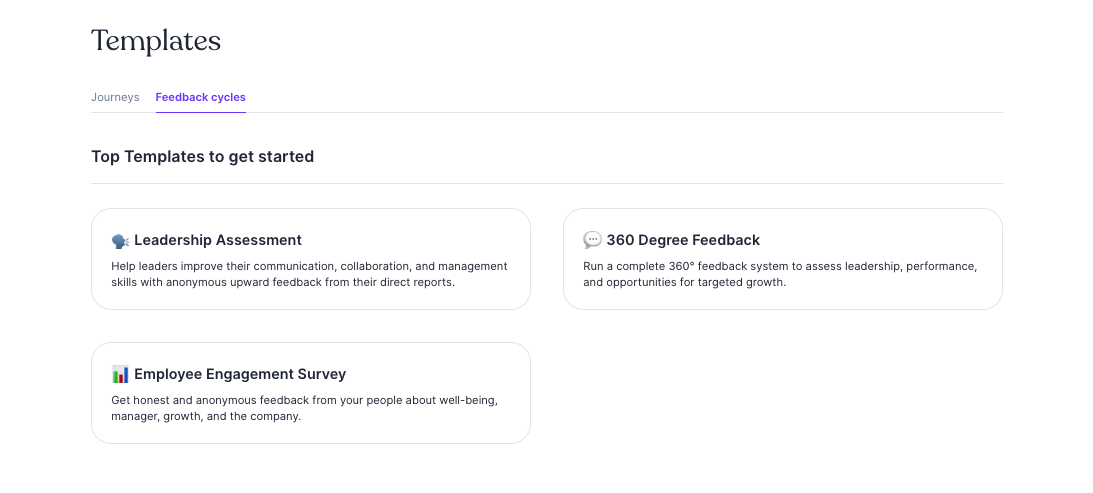Screen dimensions: 1093x493
Task: Click the "Run a complete 360° feedback system" line
Action: (x=780, y=266)
